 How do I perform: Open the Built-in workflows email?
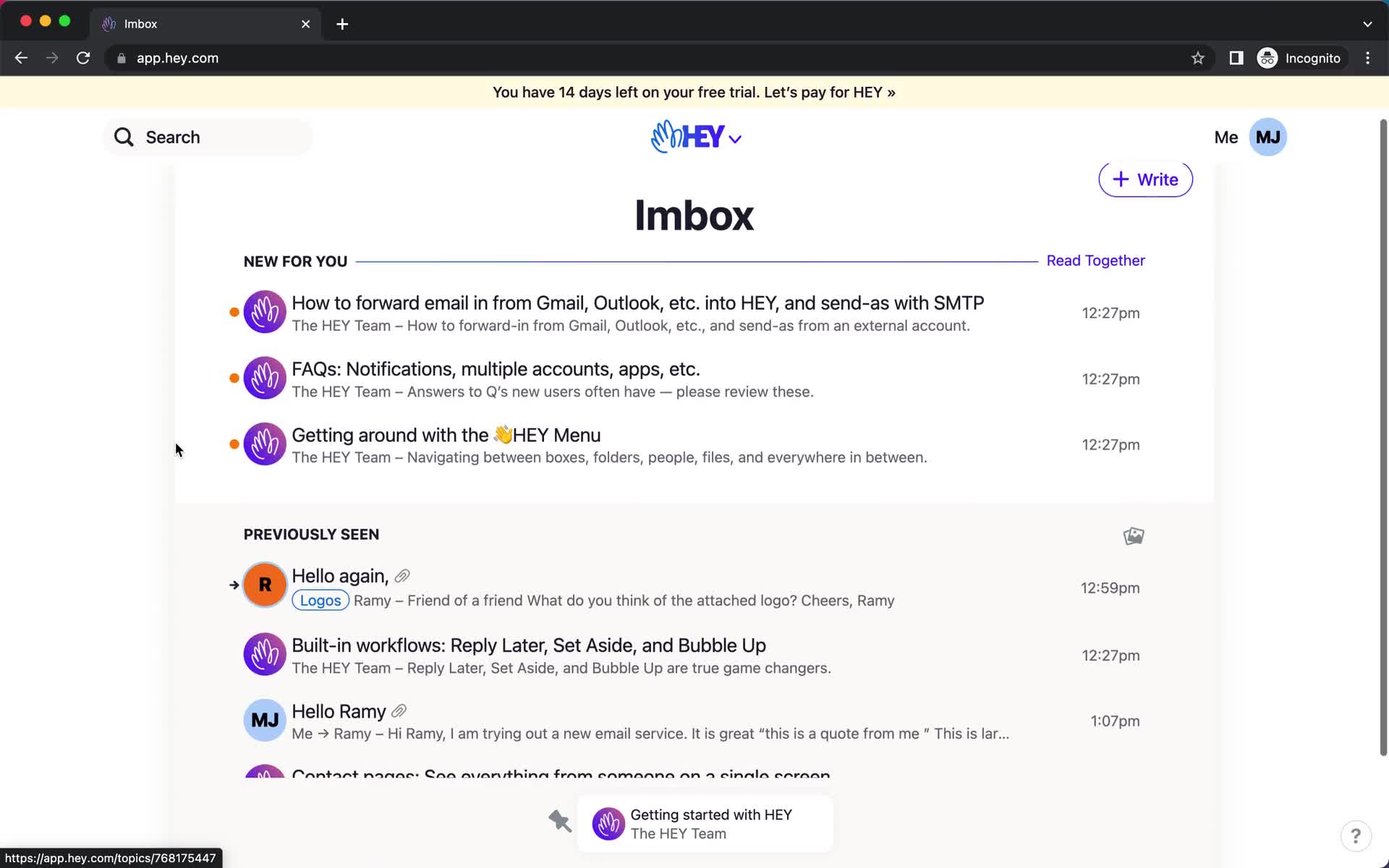pos(694,655)
